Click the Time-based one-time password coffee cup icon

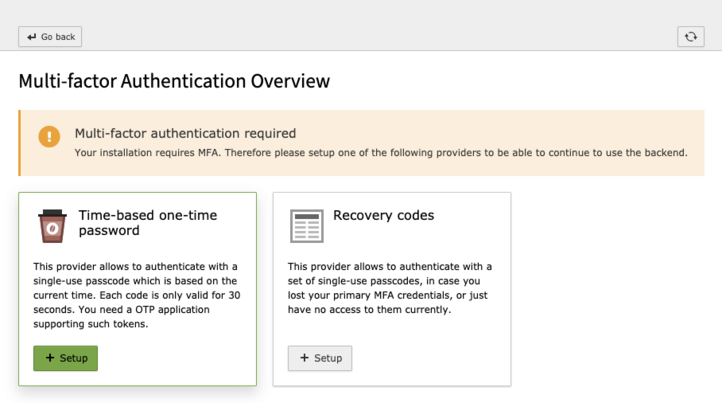pyautogui.click(x=52, y=226)
